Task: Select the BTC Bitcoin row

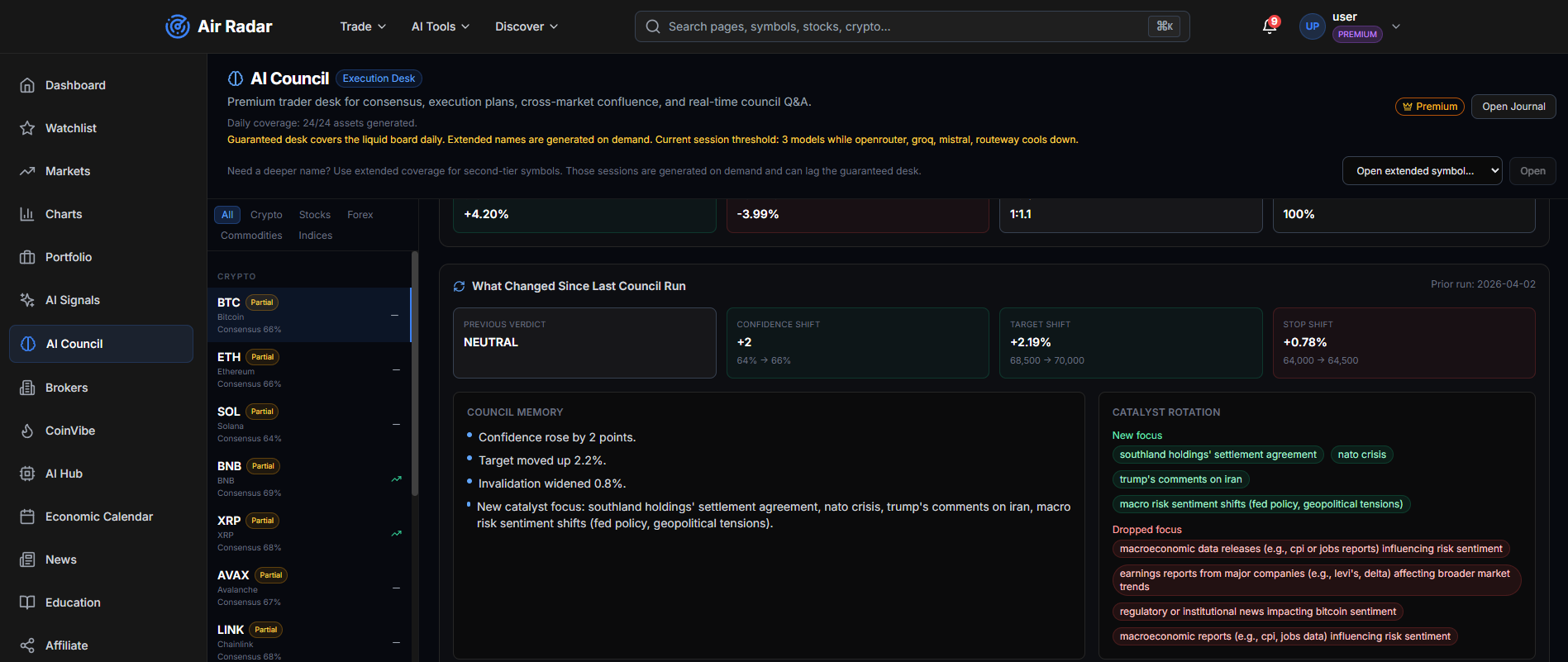Action: click(x=309, y=315)
